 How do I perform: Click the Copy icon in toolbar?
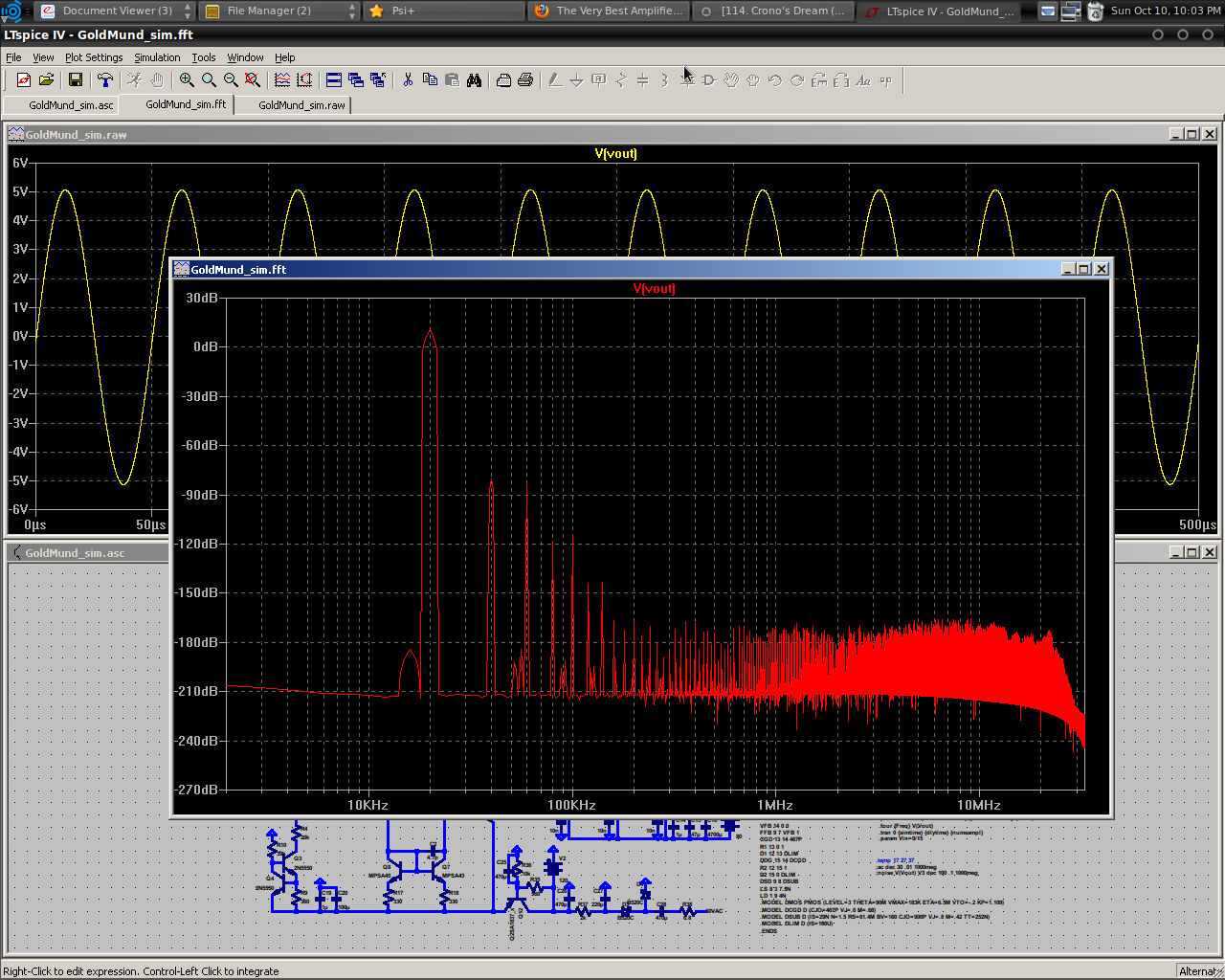tap(430, 80)
